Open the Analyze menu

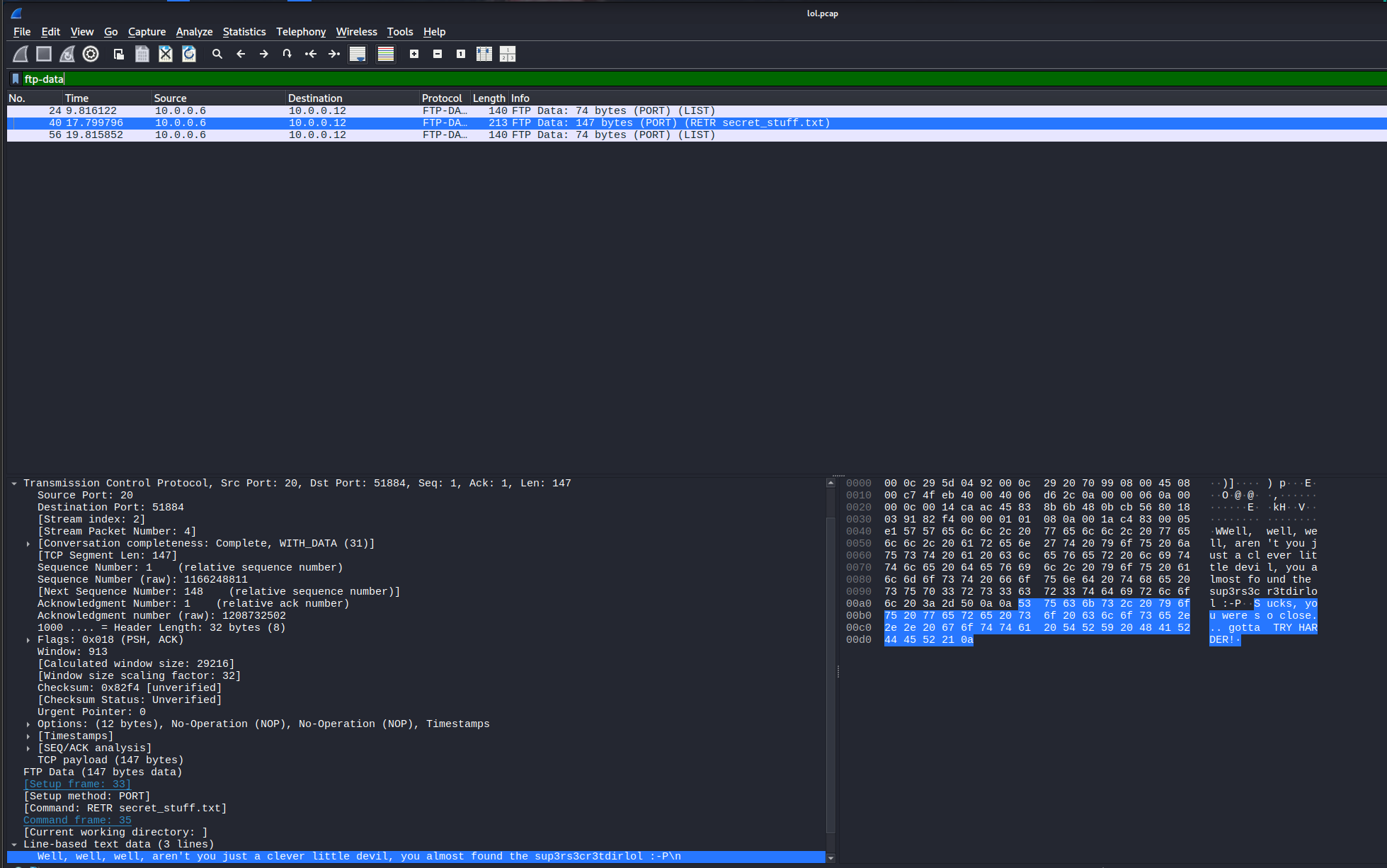click(194, 32)
